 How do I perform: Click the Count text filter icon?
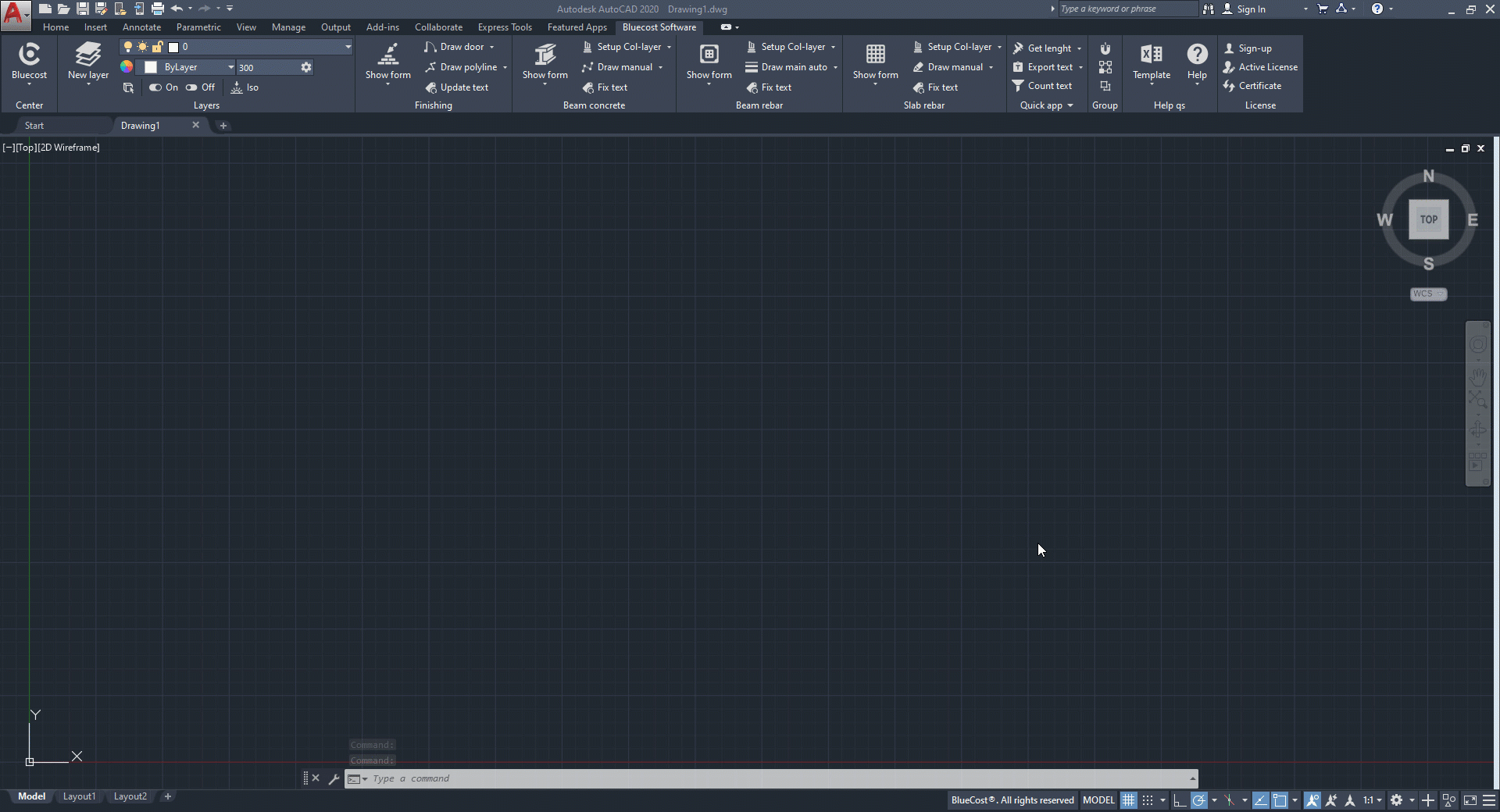[x=1018, y=86]
